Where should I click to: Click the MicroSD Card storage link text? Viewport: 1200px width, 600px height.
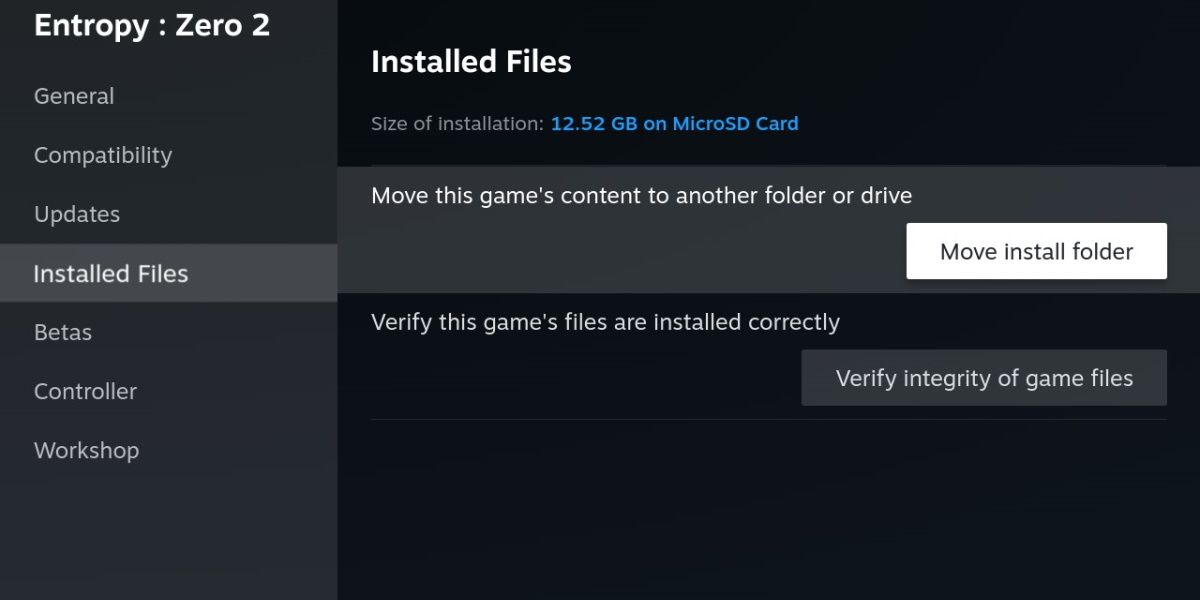point(674,123)
